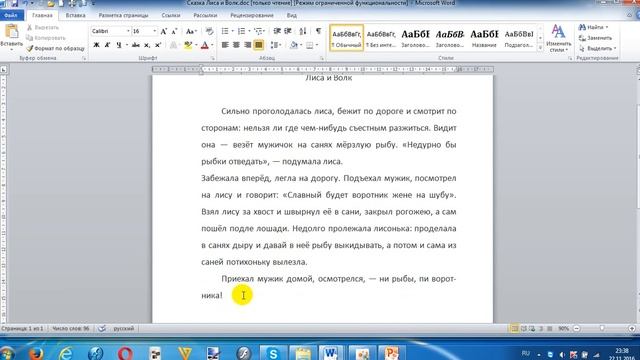This screenshot has width=640, height=360.
Task: Apply the yellow text highlight color
Action: (188, 45)
